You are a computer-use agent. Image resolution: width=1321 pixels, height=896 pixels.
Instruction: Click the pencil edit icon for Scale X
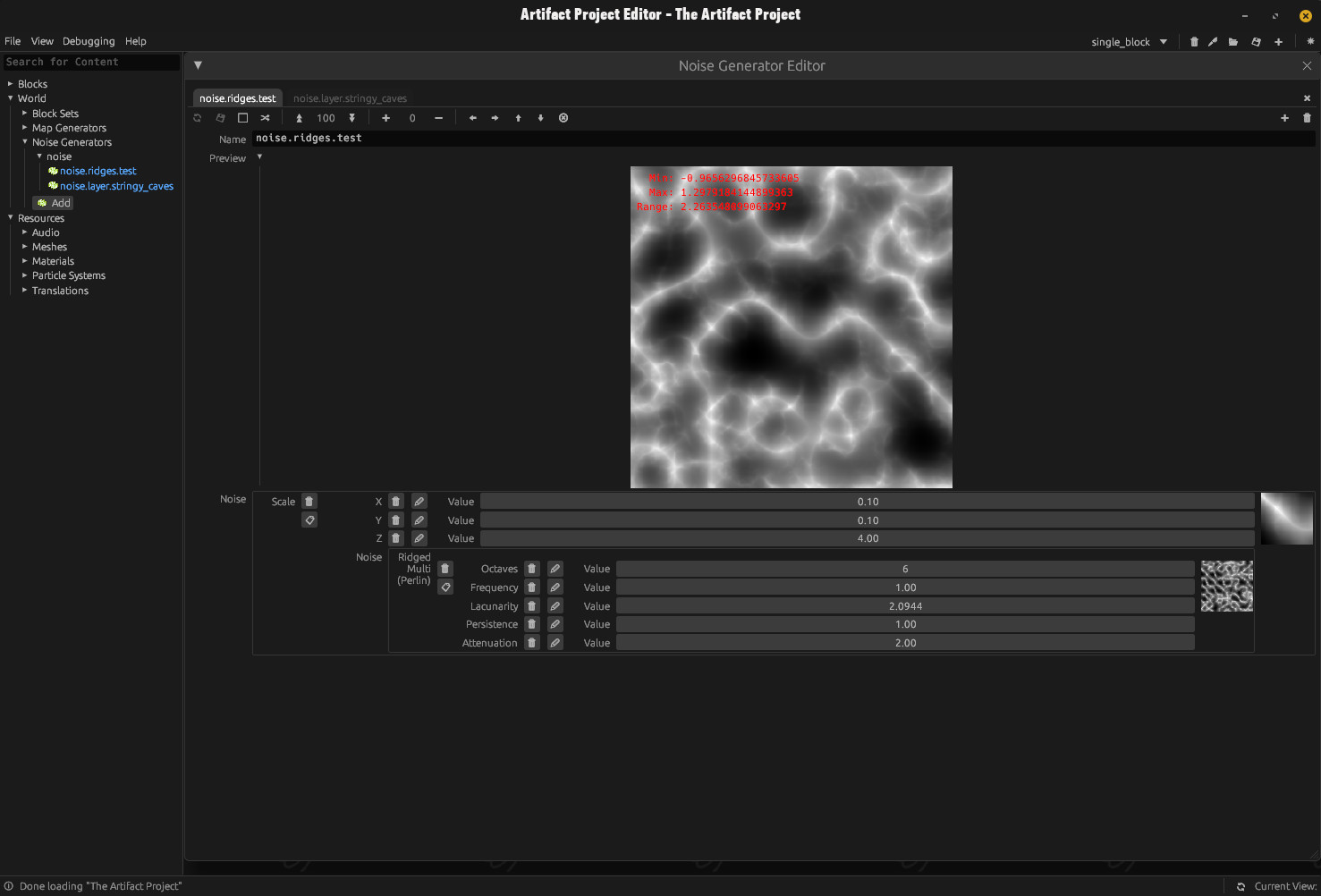click(419, 502)
